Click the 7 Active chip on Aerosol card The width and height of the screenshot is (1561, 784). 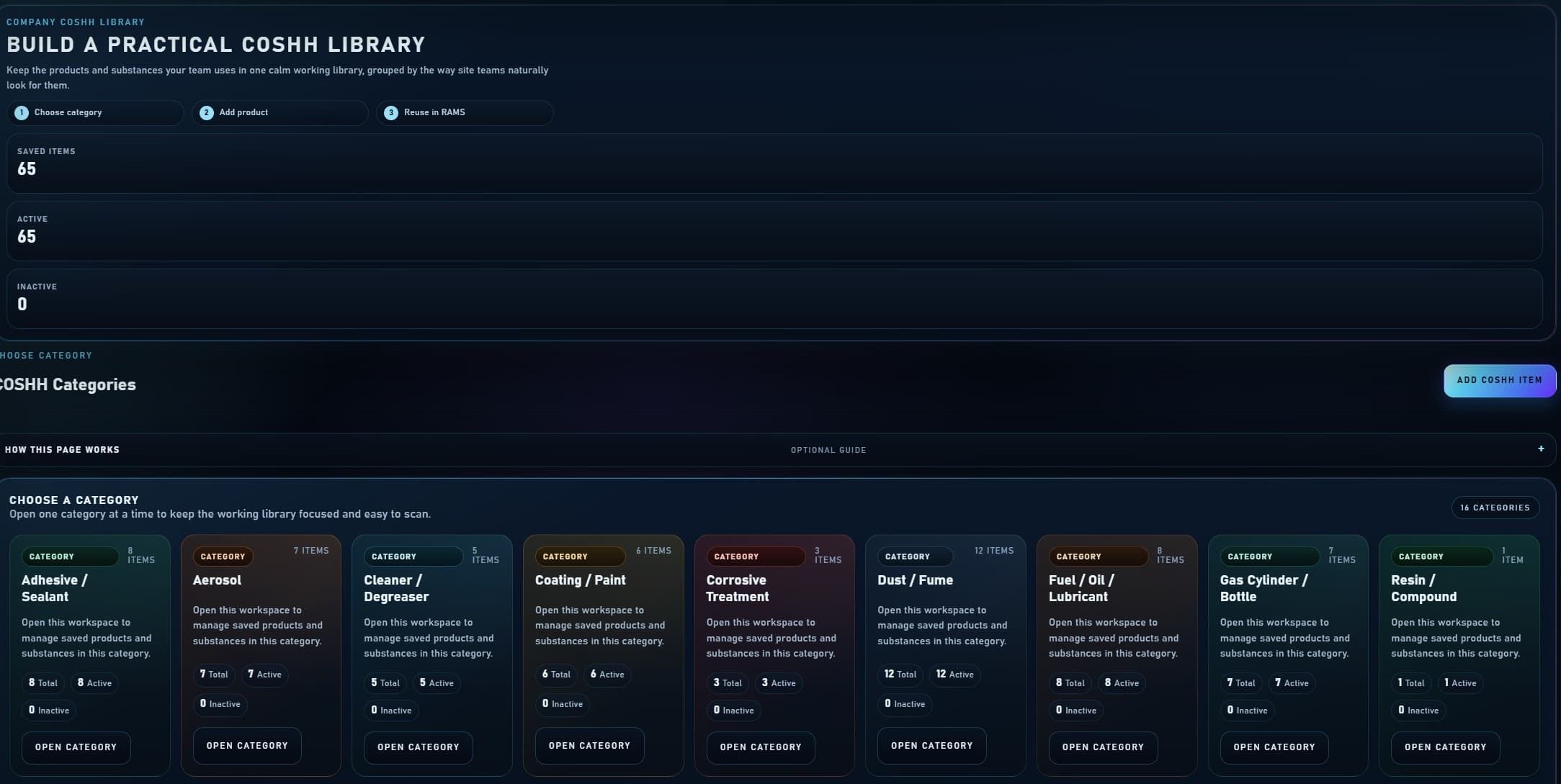pos(264,674)
